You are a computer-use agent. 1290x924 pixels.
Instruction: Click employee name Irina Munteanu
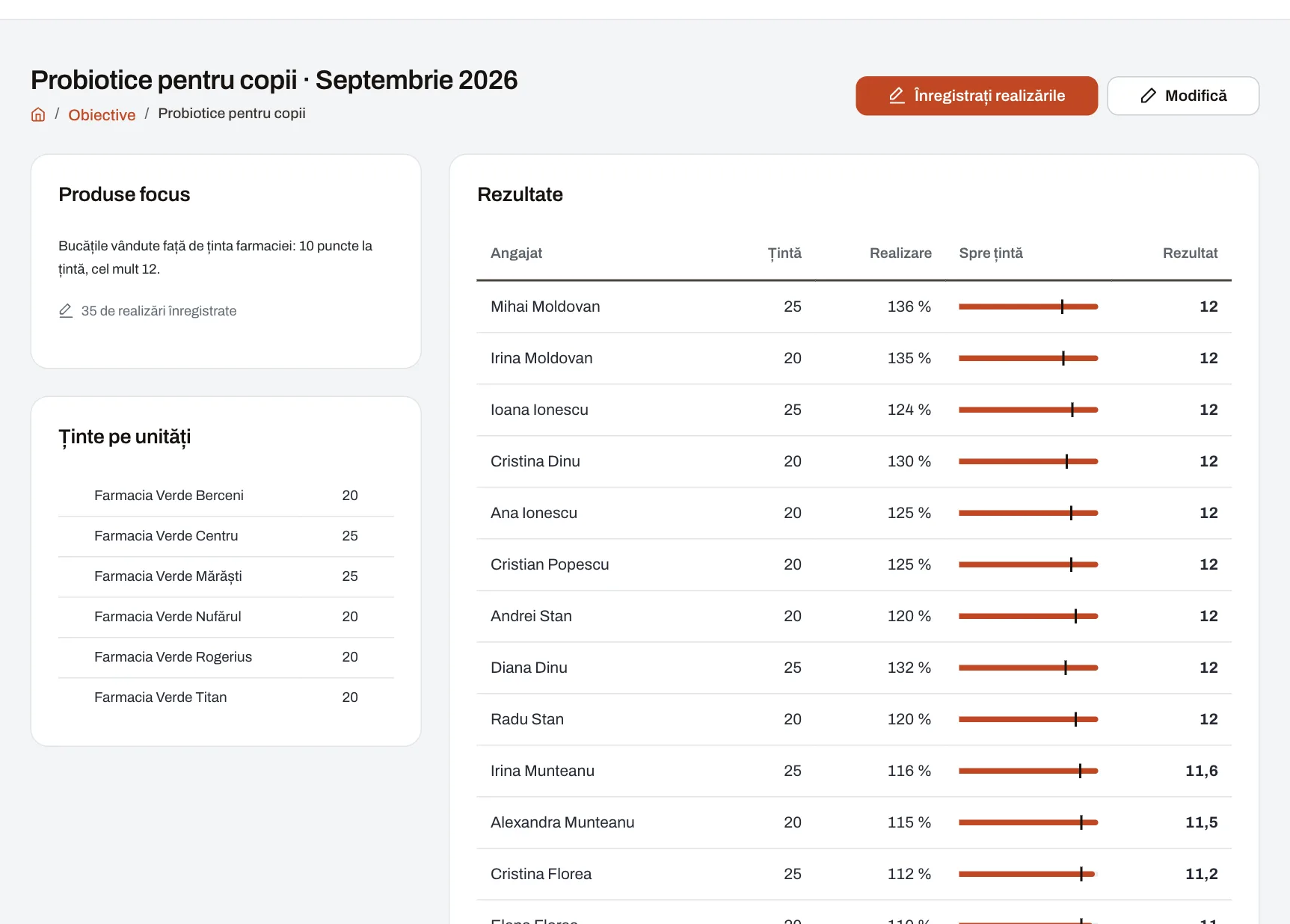pyautogui.click(x=542, y=771)
